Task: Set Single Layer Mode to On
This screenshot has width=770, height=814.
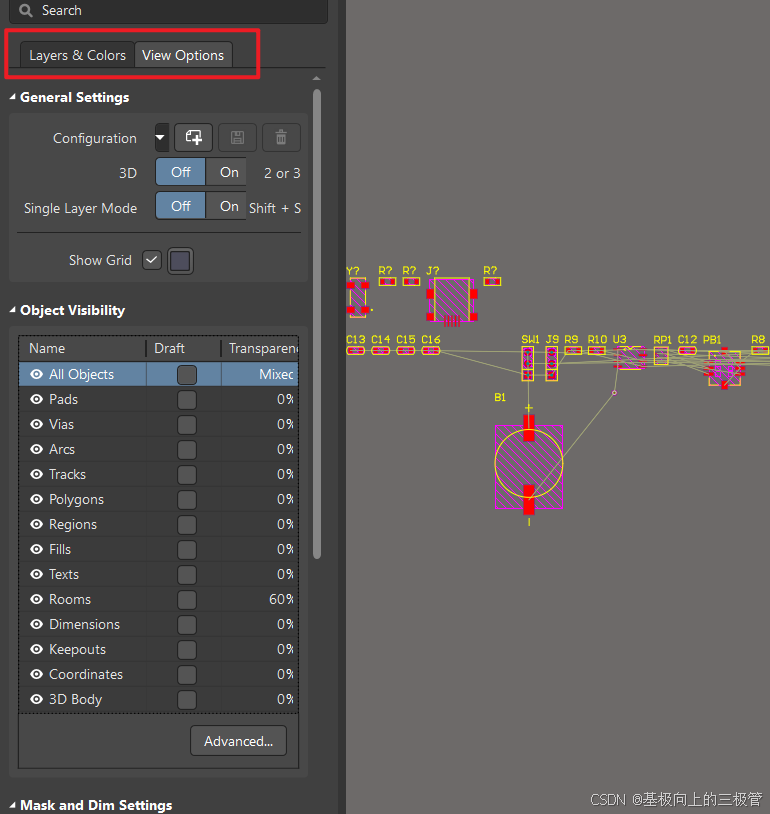Action: 226,206
